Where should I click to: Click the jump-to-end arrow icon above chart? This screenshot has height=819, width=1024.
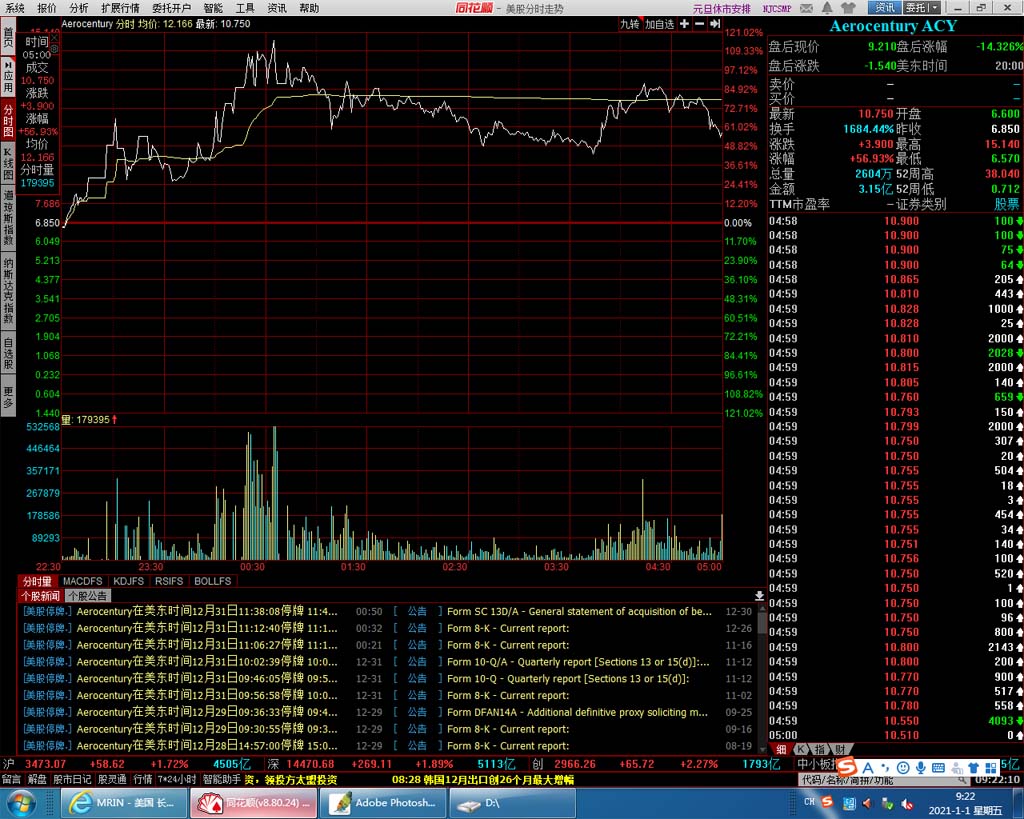tap(715, 24)
